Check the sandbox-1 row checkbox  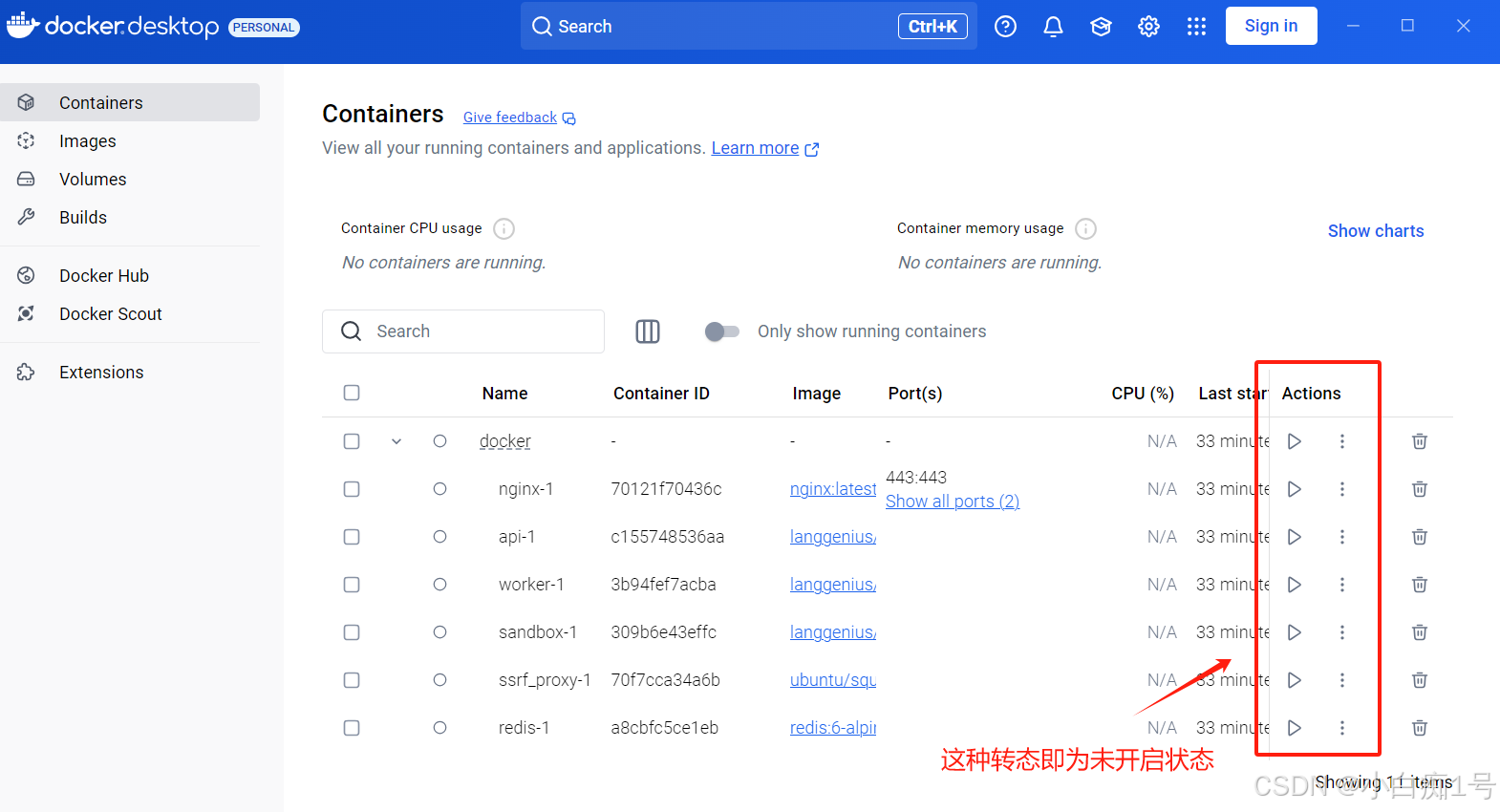(x=352, y=632)
